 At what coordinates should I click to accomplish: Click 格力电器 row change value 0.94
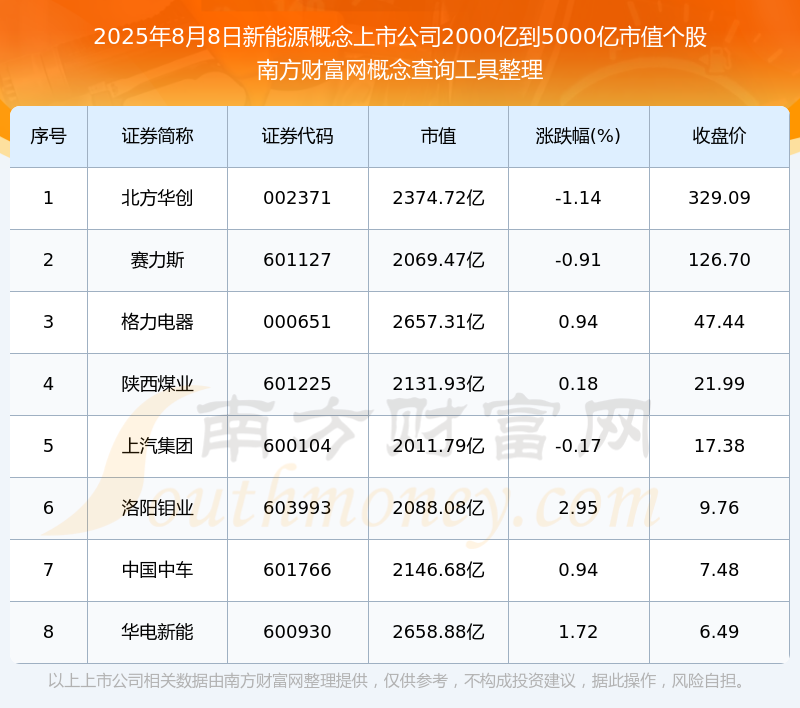pos(578,322)
